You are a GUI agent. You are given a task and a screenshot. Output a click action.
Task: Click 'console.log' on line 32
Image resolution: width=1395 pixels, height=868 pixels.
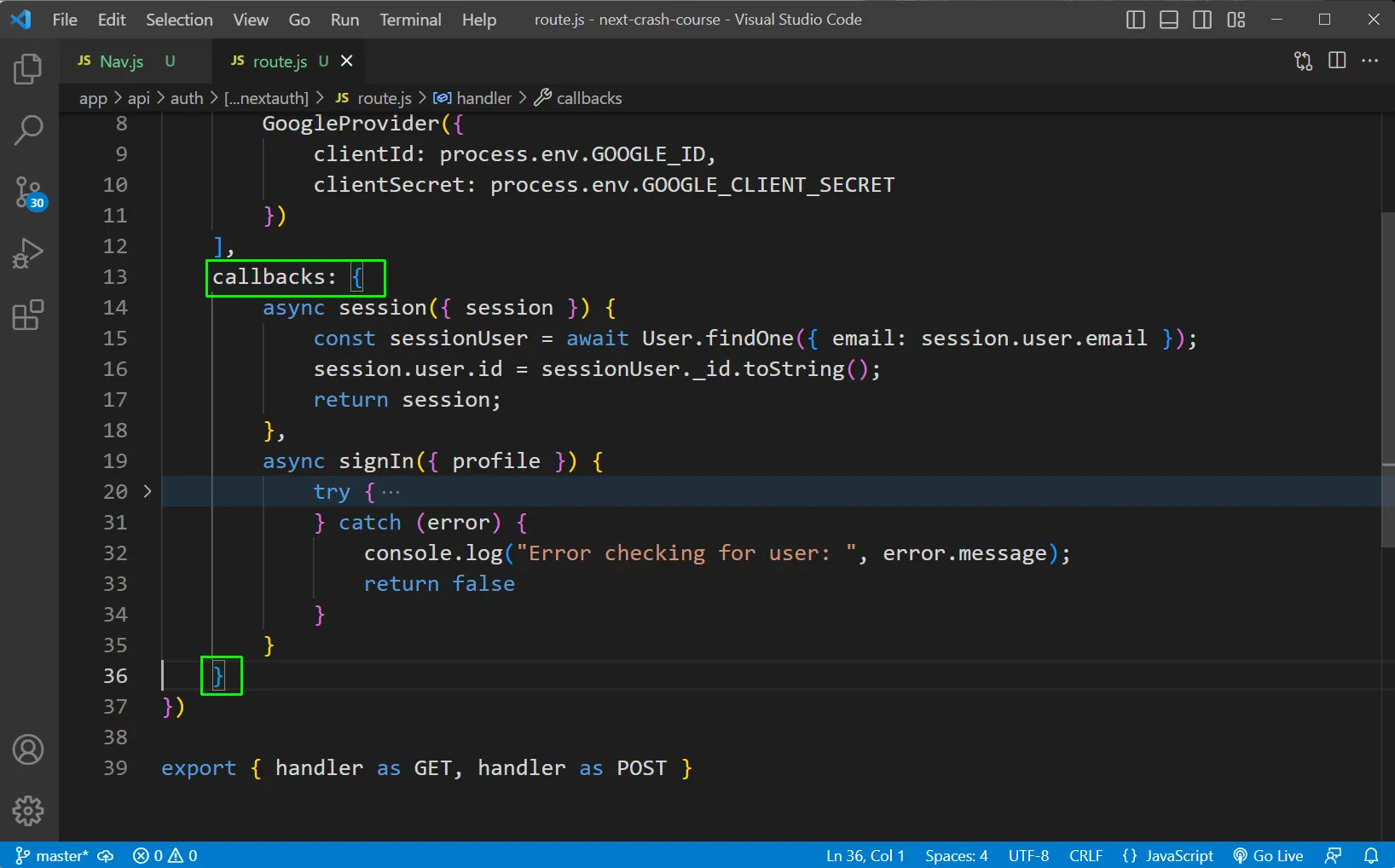coord(433,553)
